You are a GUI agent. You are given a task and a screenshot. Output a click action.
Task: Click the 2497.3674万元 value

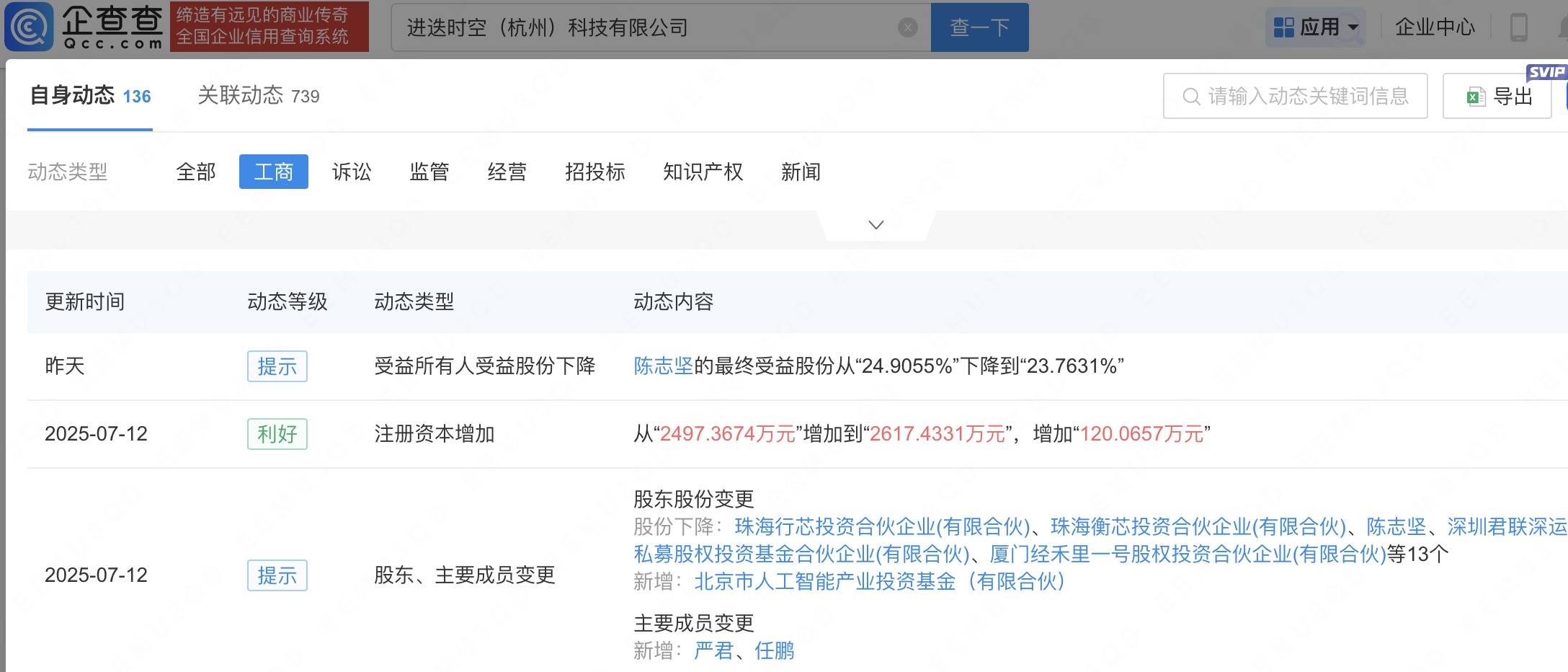click(x=728, y=434)
